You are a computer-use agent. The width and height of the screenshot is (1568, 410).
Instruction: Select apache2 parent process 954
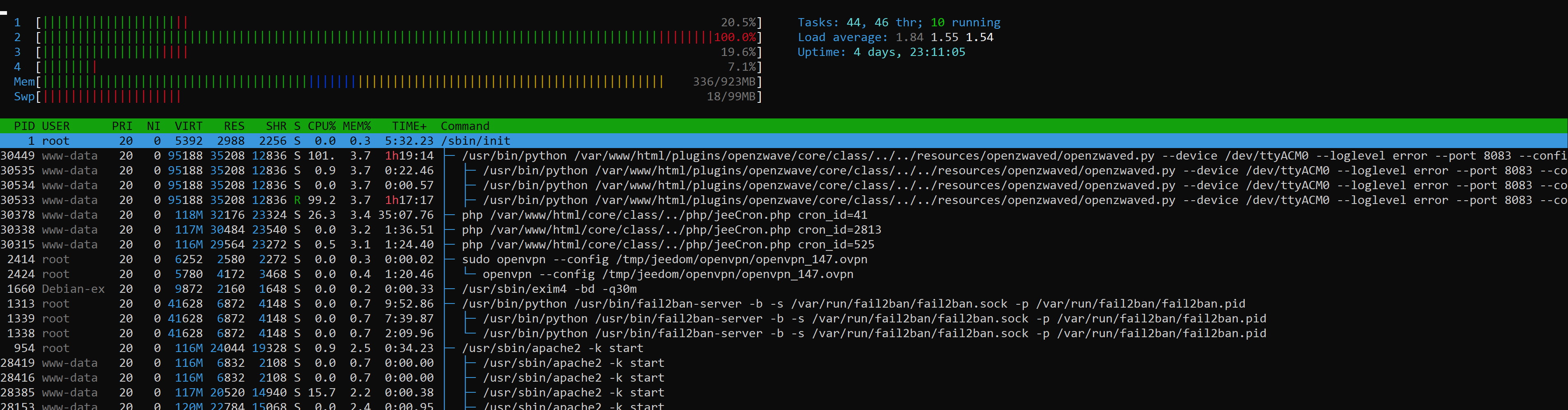[x=784, y=348]
